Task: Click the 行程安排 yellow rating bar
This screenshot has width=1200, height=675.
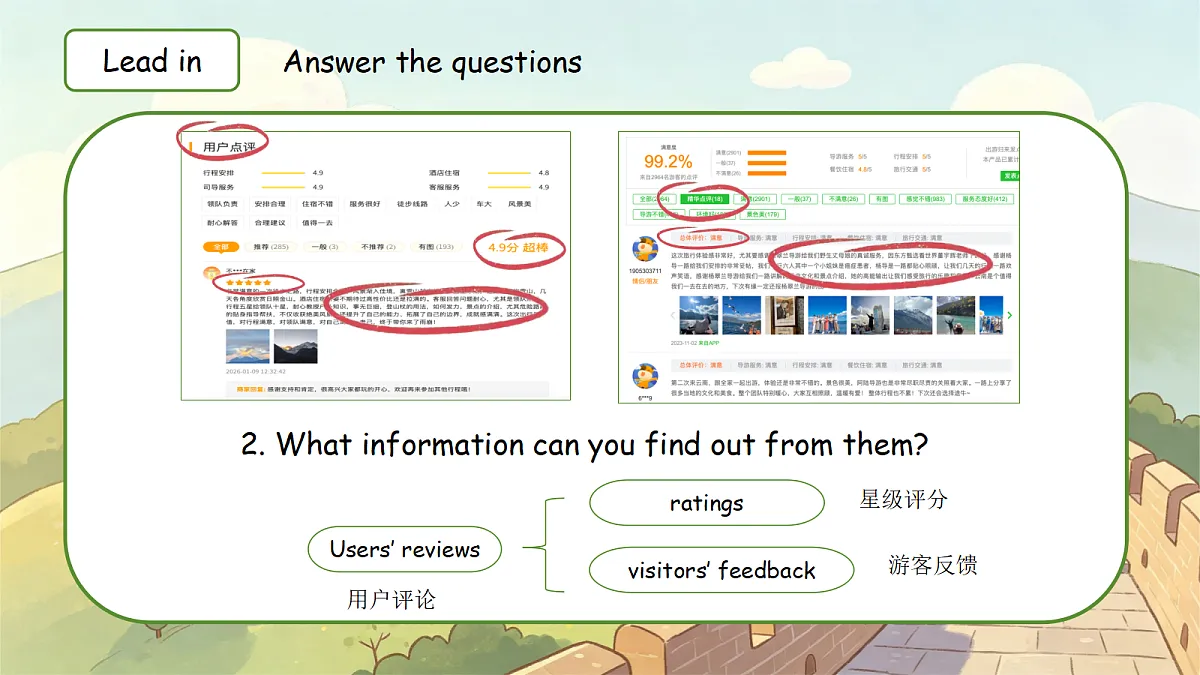Action: click(283, 173)
